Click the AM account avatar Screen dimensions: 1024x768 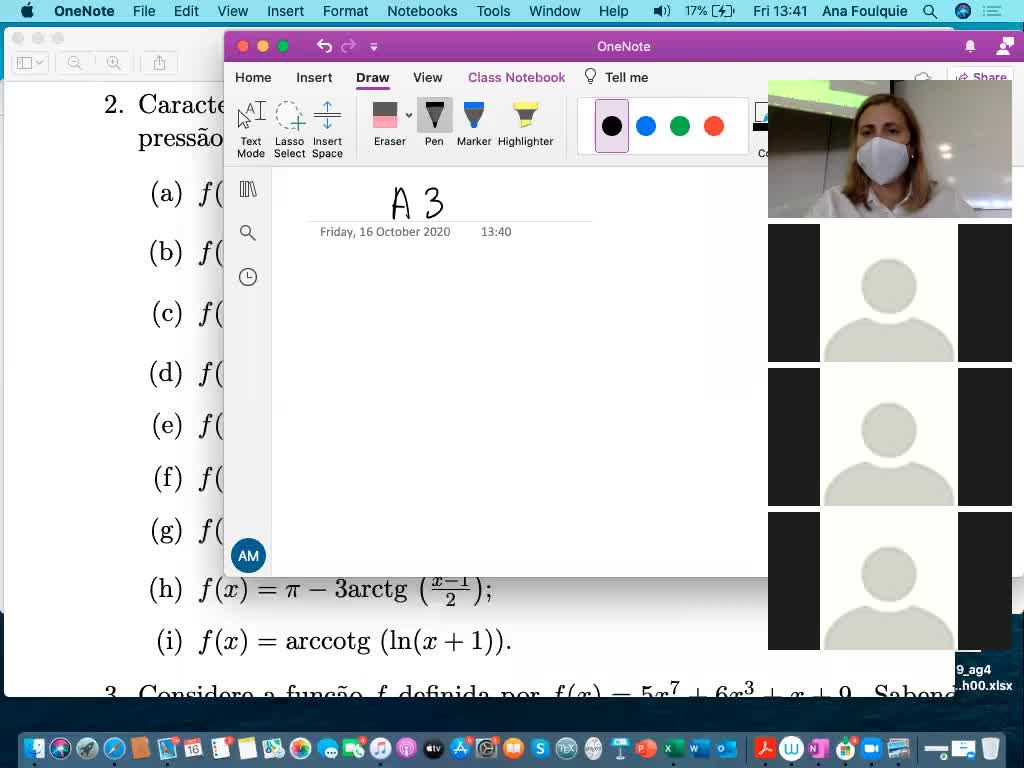(x=248, y=556)
